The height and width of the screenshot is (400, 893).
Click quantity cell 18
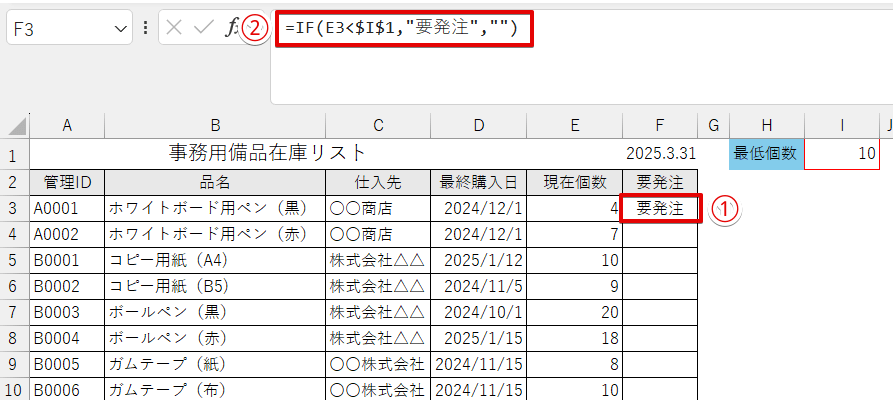coord(575,338)
